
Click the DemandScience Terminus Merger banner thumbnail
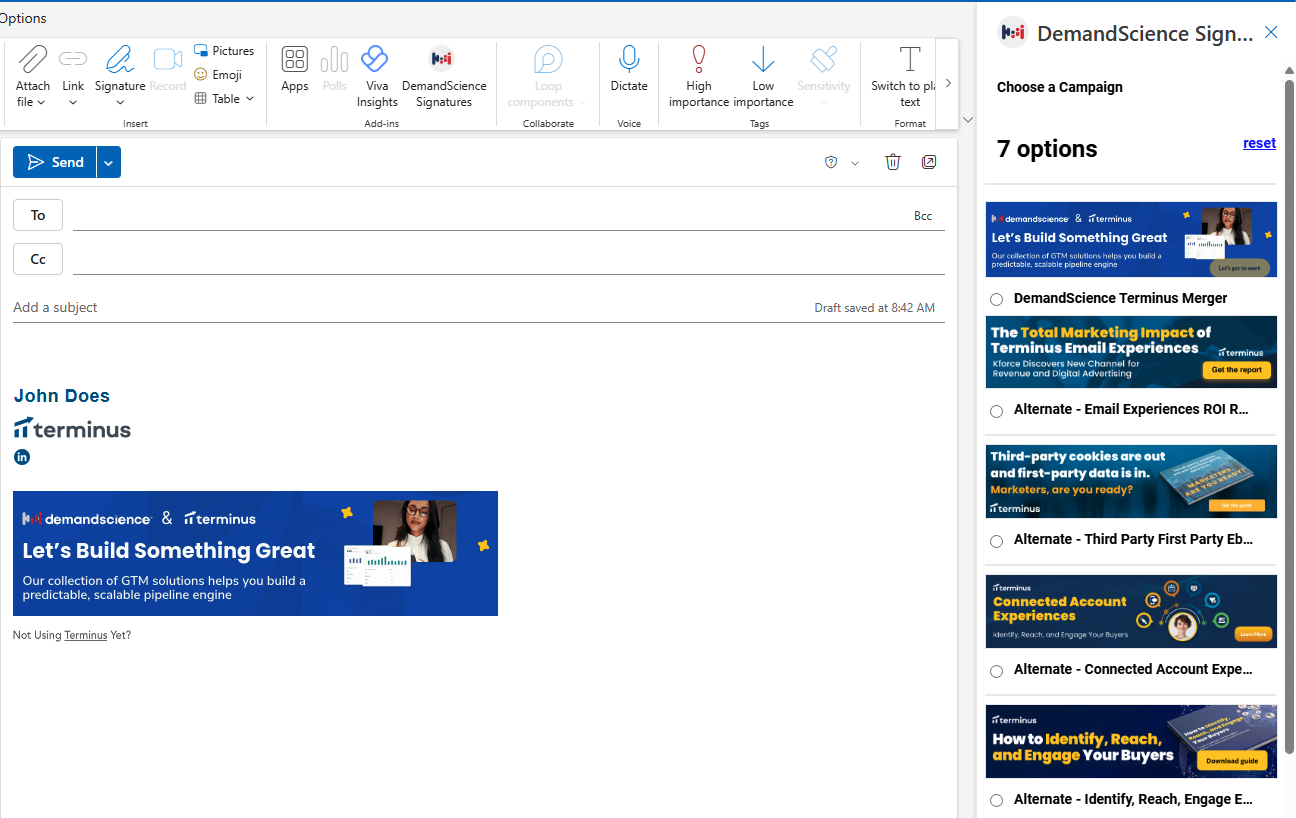[x=1131, y=239]
